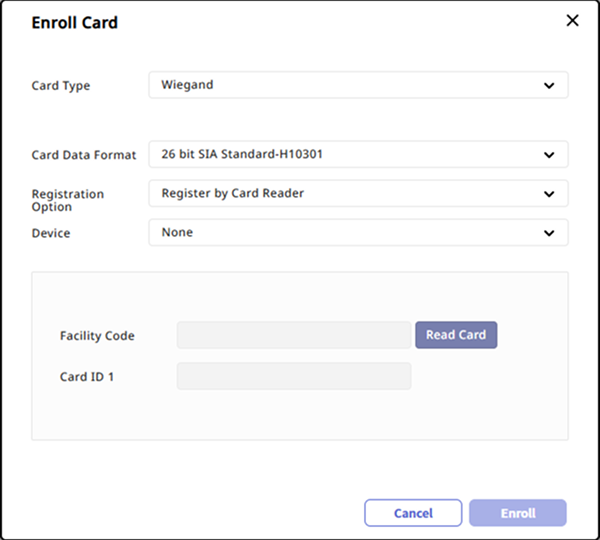Click the Card Data Format label
The height and width of the screenshot is (540, 600).
pos(84,156)
